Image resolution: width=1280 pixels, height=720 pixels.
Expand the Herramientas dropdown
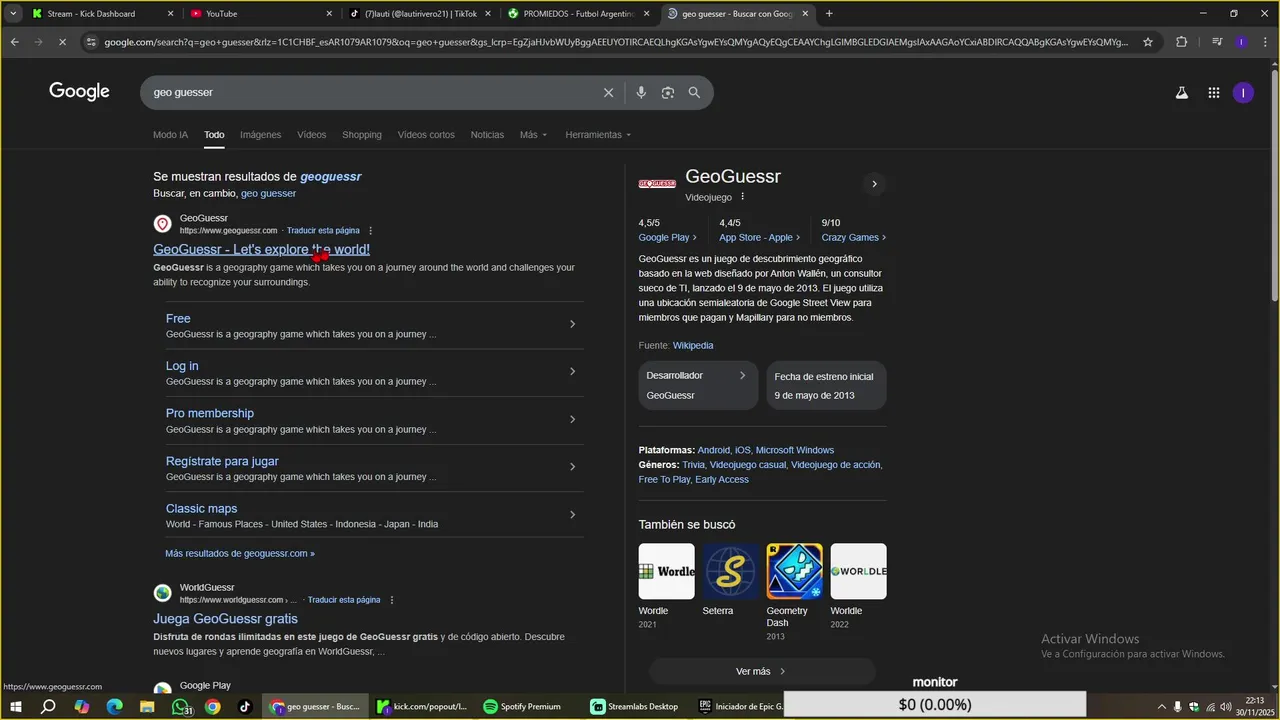[x=598, y=135]
